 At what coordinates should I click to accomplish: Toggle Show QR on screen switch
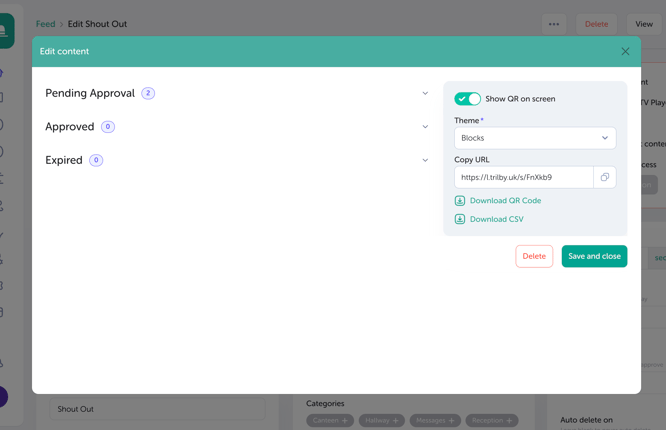click(x=467, y=99)
